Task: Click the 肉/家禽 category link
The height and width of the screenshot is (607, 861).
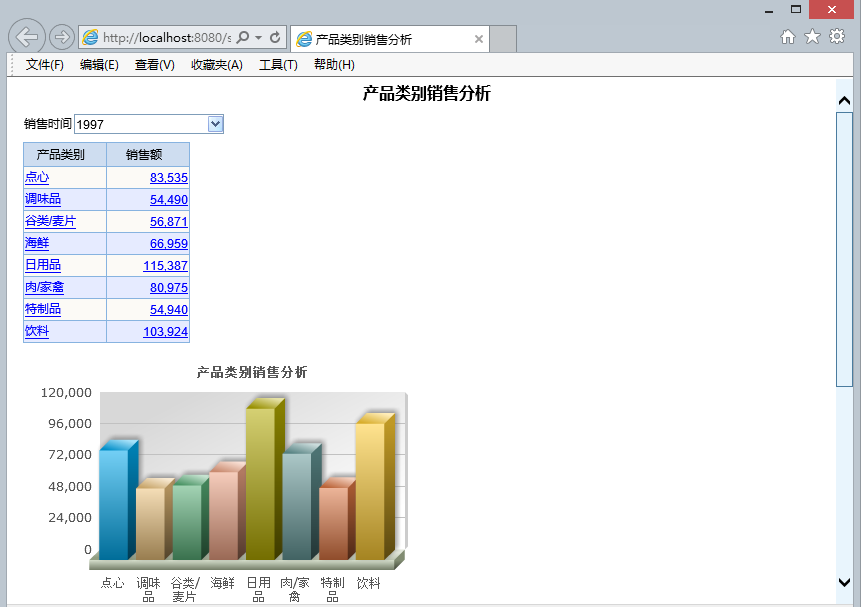Action: click(44, 287)
